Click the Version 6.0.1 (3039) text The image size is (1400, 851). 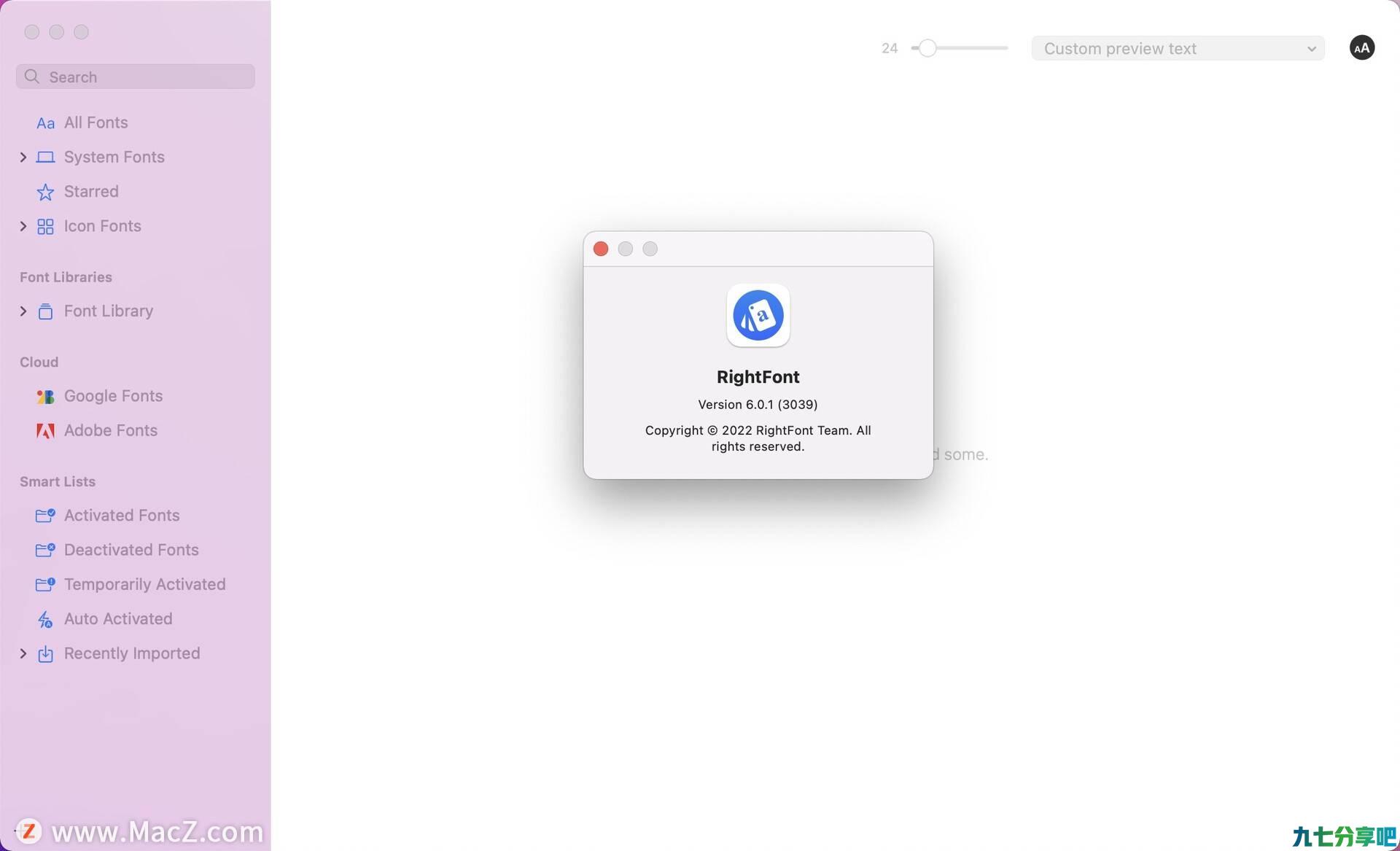(x=758, y=404)
